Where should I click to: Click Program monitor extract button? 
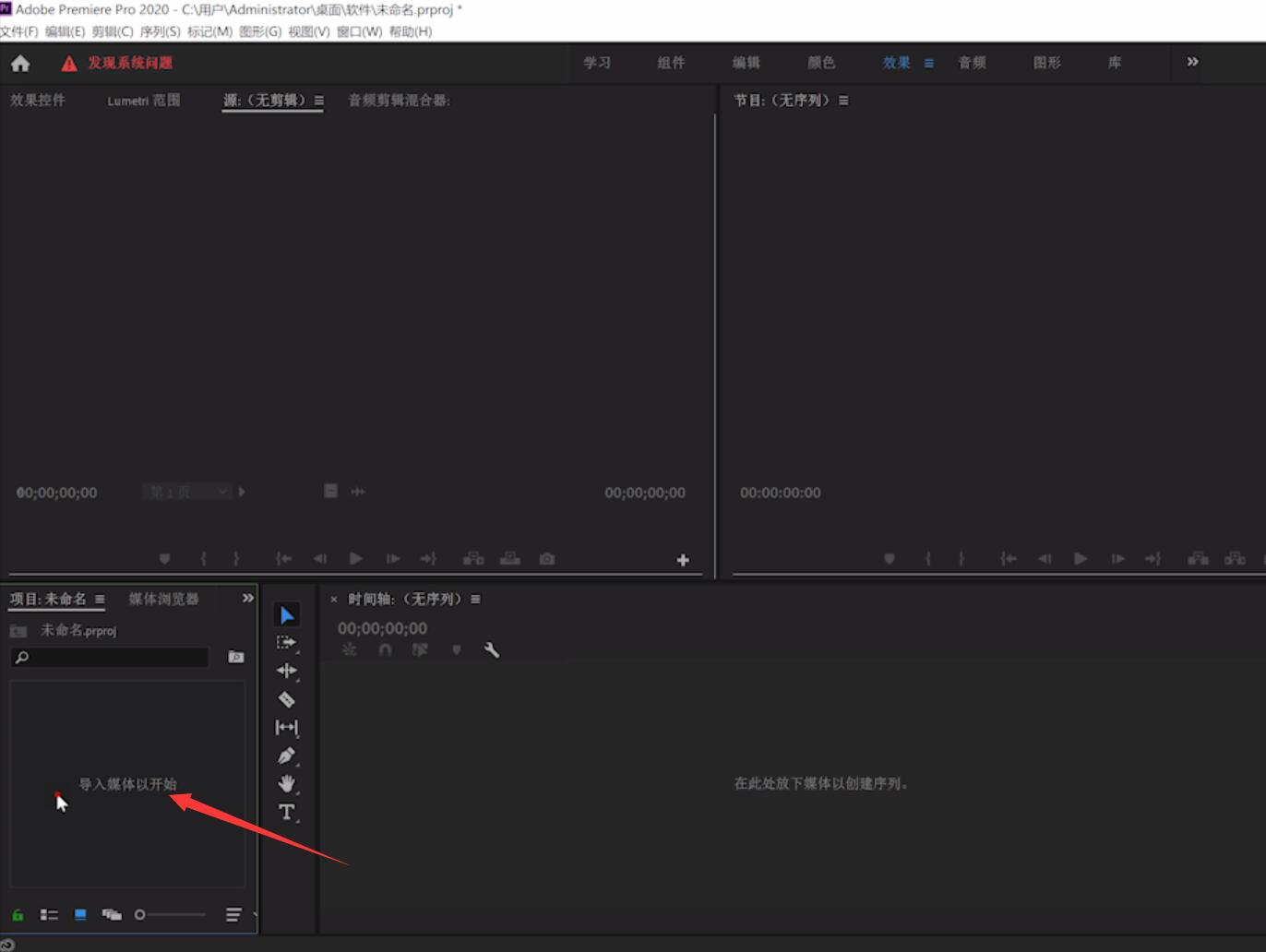pos(1235,559)
